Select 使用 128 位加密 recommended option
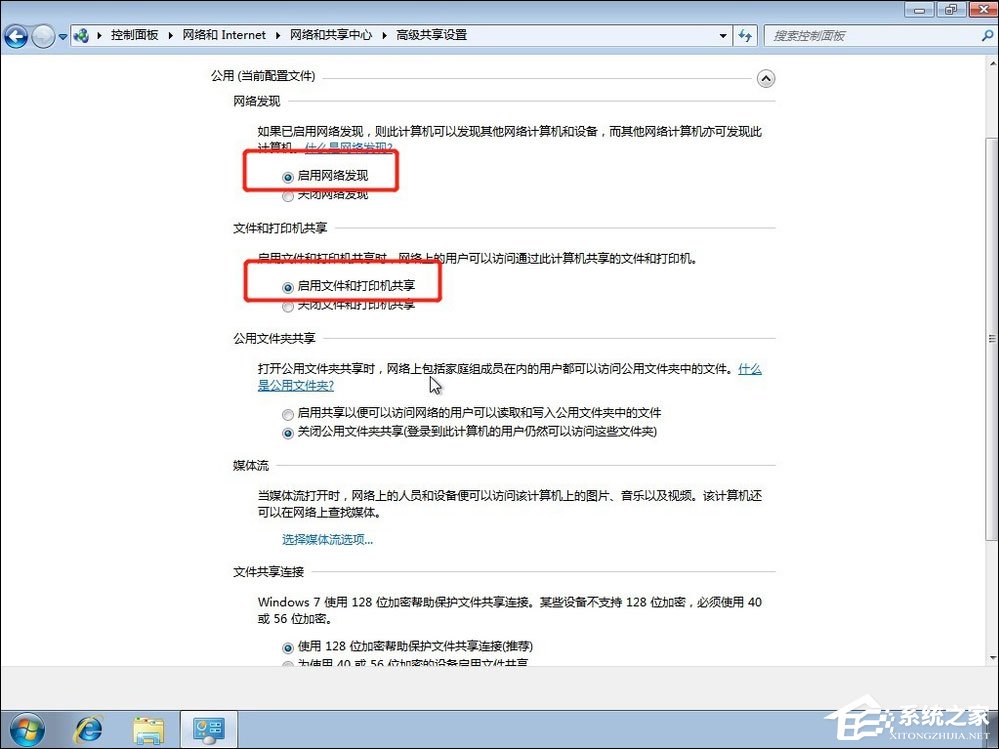Viewport: 999px width, 749px height. [288, 647]
